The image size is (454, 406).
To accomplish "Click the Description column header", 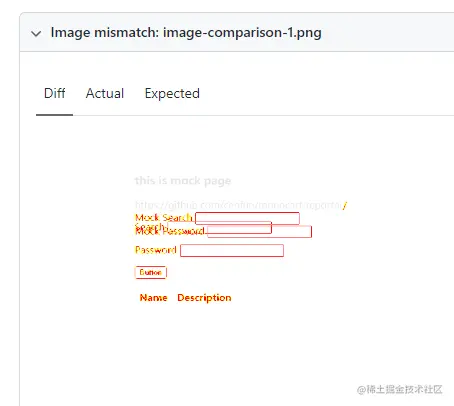I will (204, 298).
